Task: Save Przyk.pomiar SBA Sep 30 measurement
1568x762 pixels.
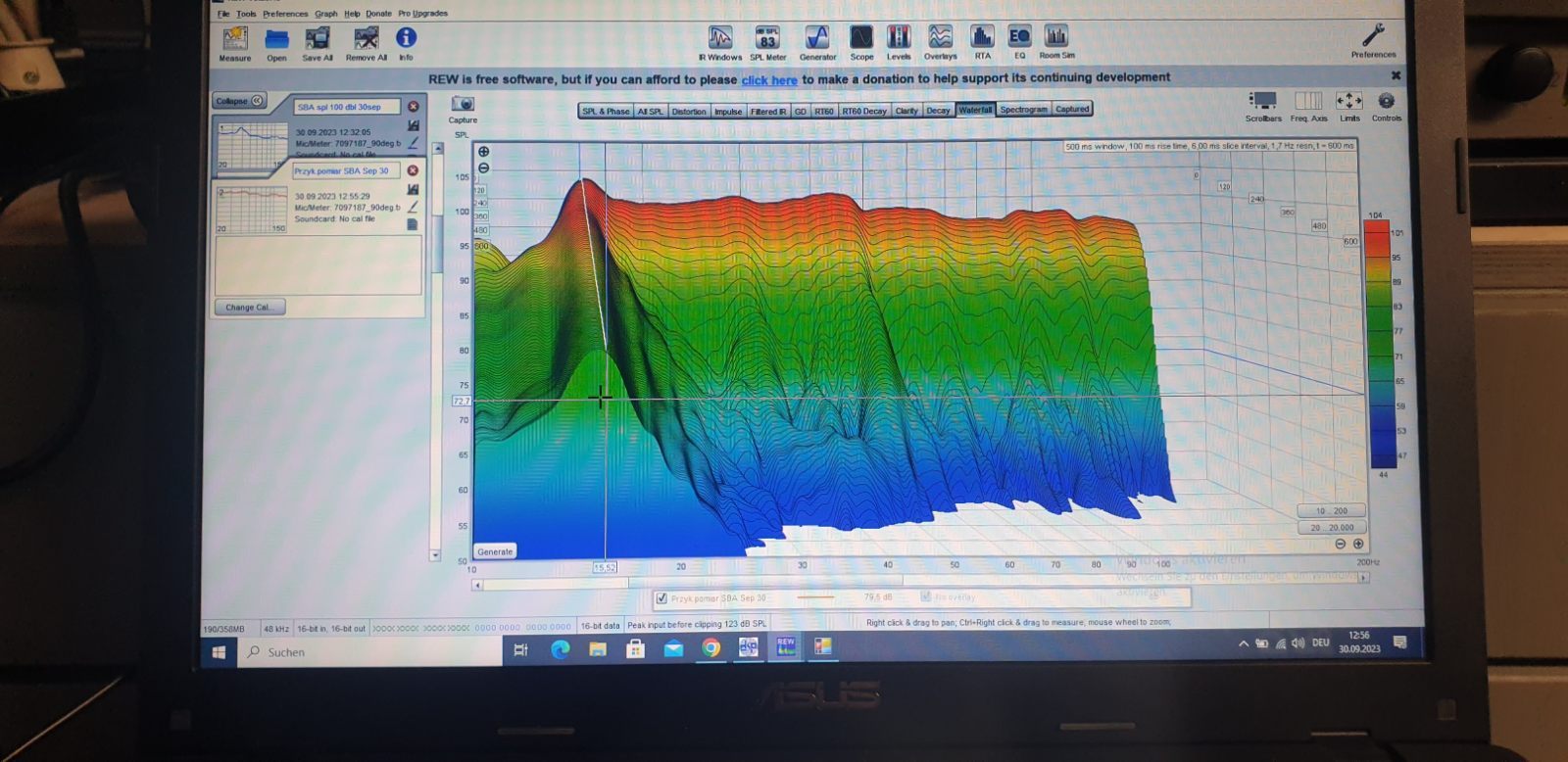Action: pyautogui.click(x=413, y=189)
